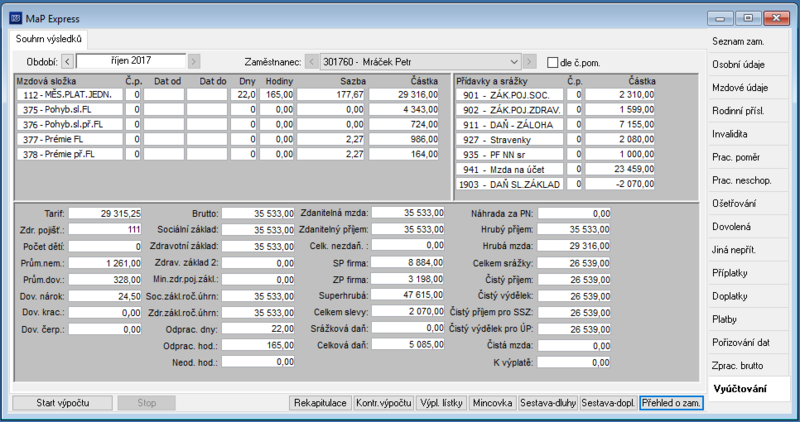Viewport: 800px width, 422px height.
Task: Open Osobní údaje section
Action: tap(749, 65)
